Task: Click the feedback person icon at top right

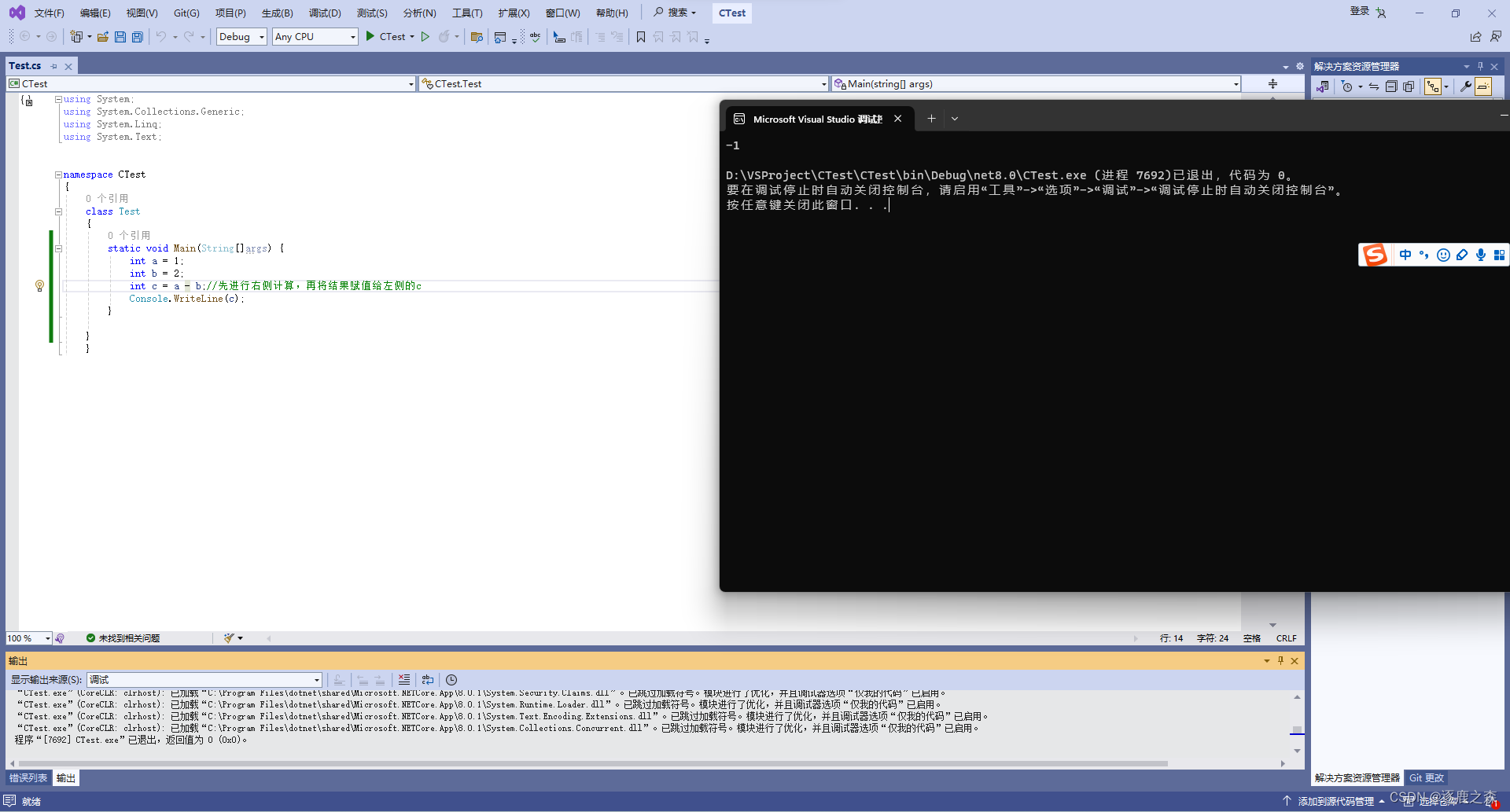Action: pos(1495,37)
